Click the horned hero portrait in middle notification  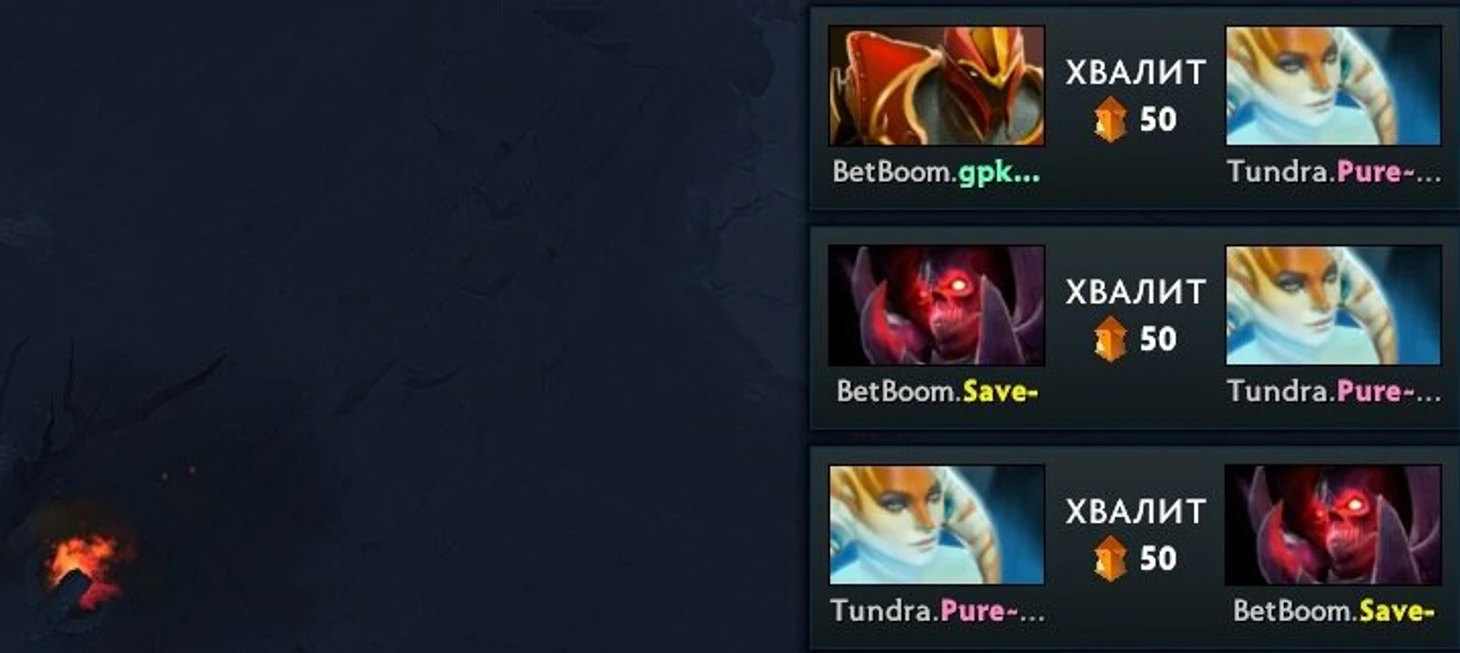point(1333,305)
